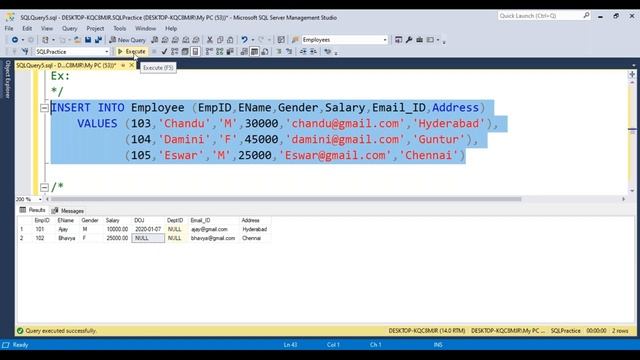Click the Quick Launch input field
640x360 pixels.
pyautogui.click(x=540, y=16)
